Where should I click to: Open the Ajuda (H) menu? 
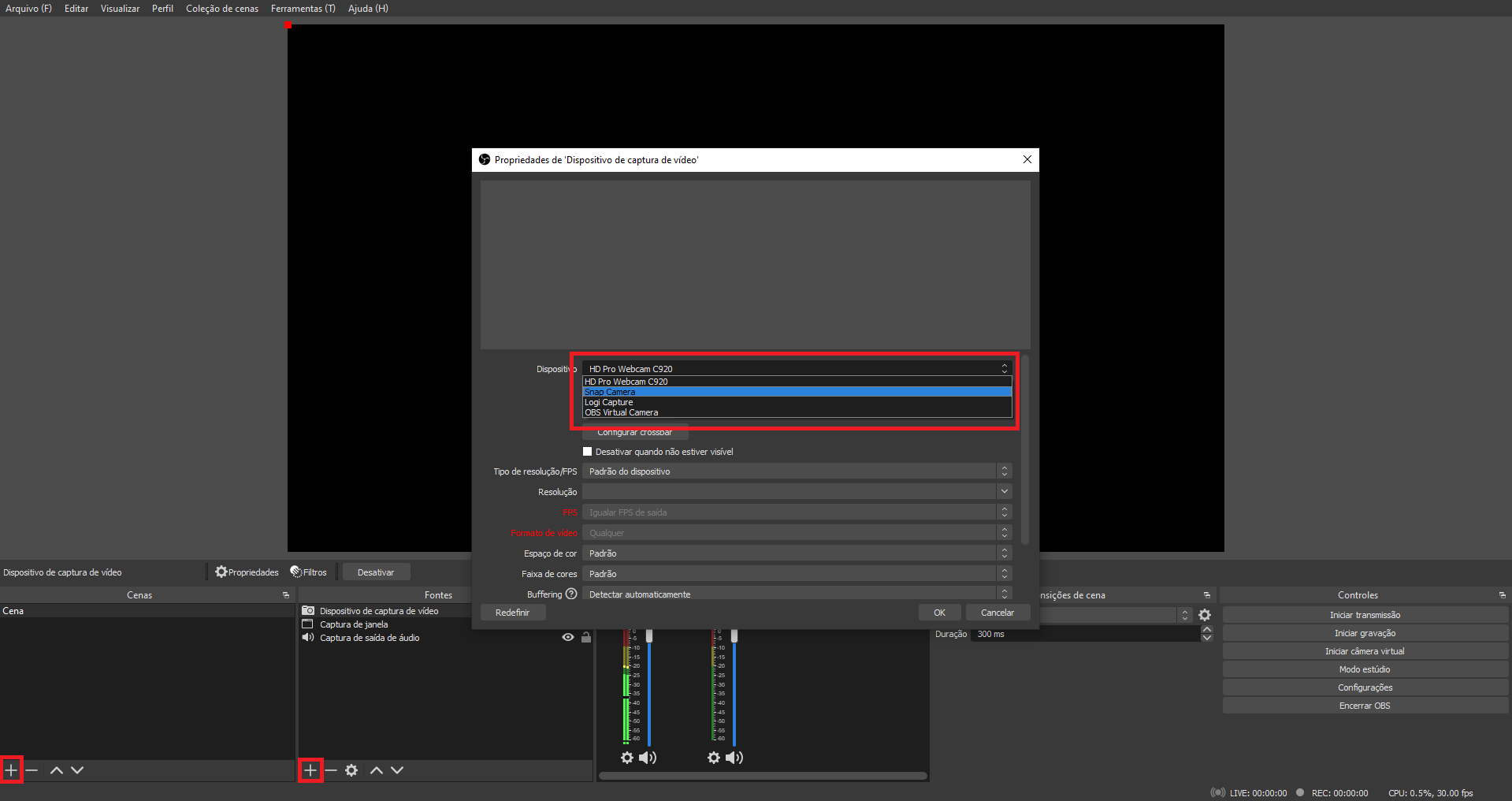point(368,9)
